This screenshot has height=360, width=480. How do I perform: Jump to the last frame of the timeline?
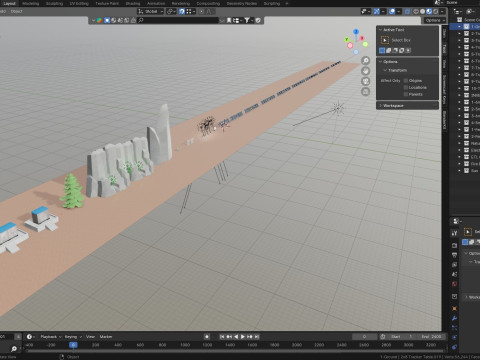tap(257, 337)
